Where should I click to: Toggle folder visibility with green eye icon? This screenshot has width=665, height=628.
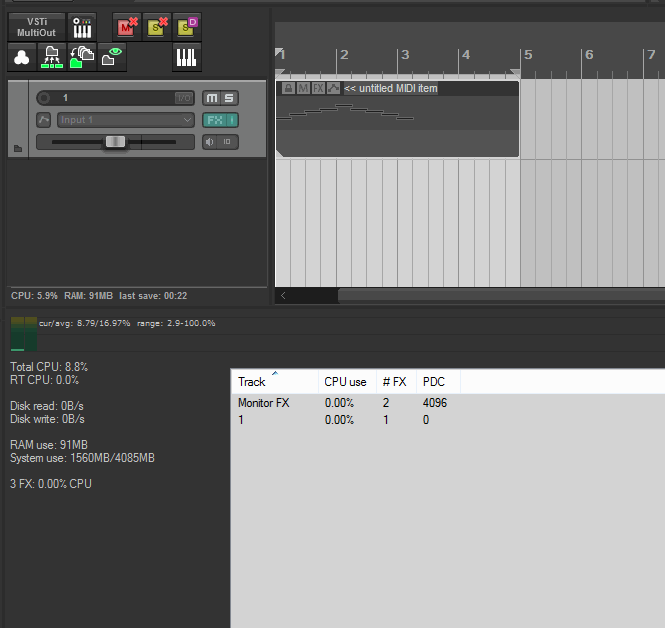(112, 57)
